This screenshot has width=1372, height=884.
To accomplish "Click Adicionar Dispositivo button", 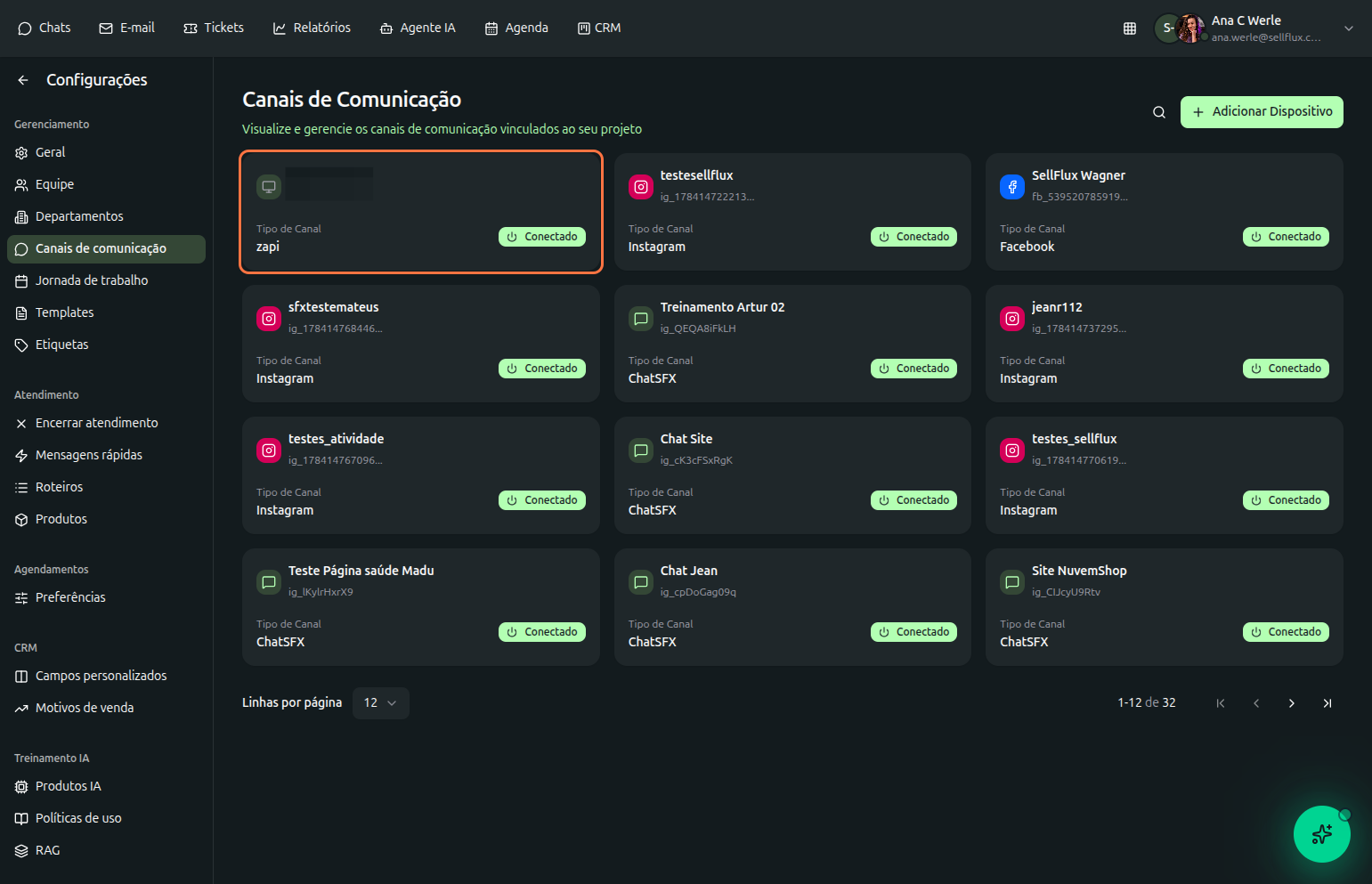I will point(1262,112).
